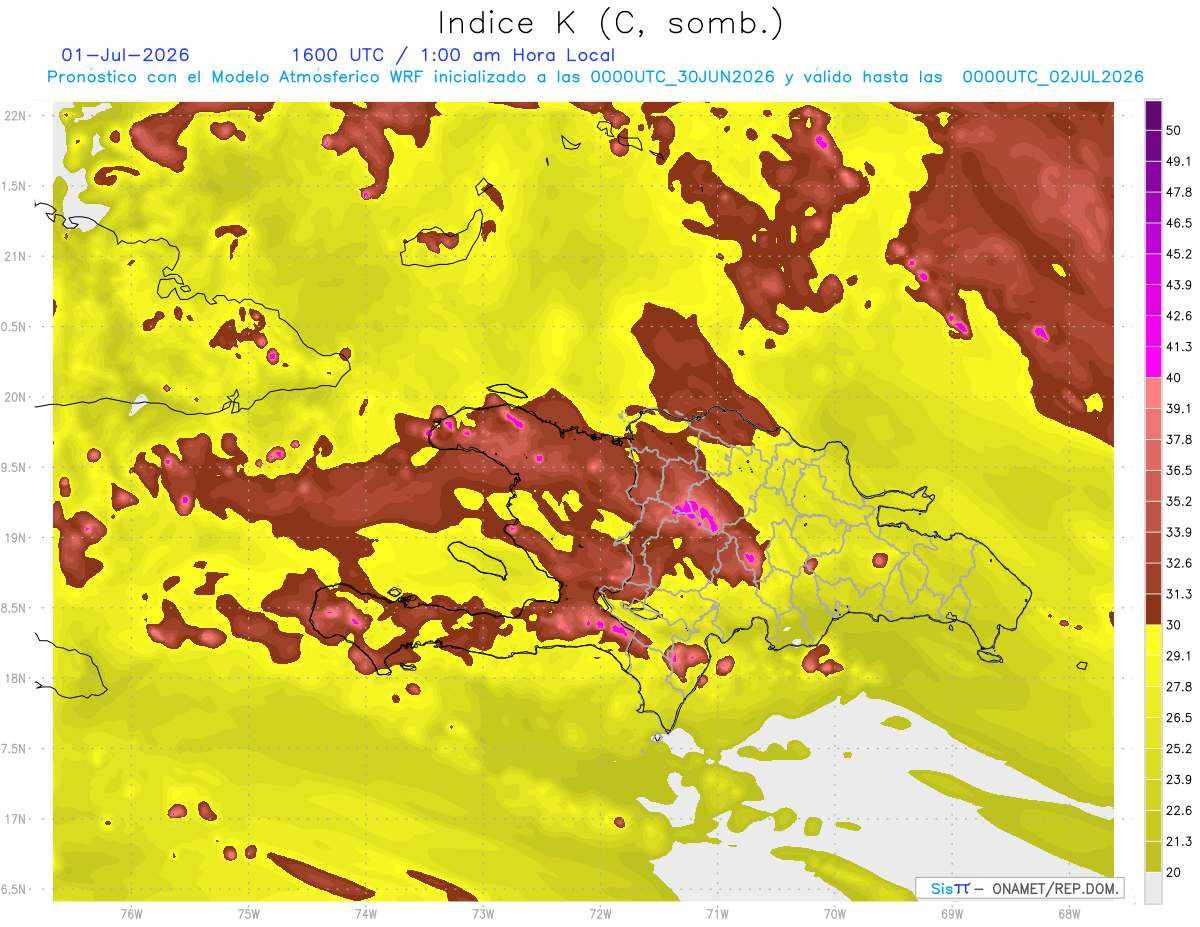The width and height of the screenshot is (1200, 927).
Task: Select the "18N" latitude label
Action: (15, 678)
